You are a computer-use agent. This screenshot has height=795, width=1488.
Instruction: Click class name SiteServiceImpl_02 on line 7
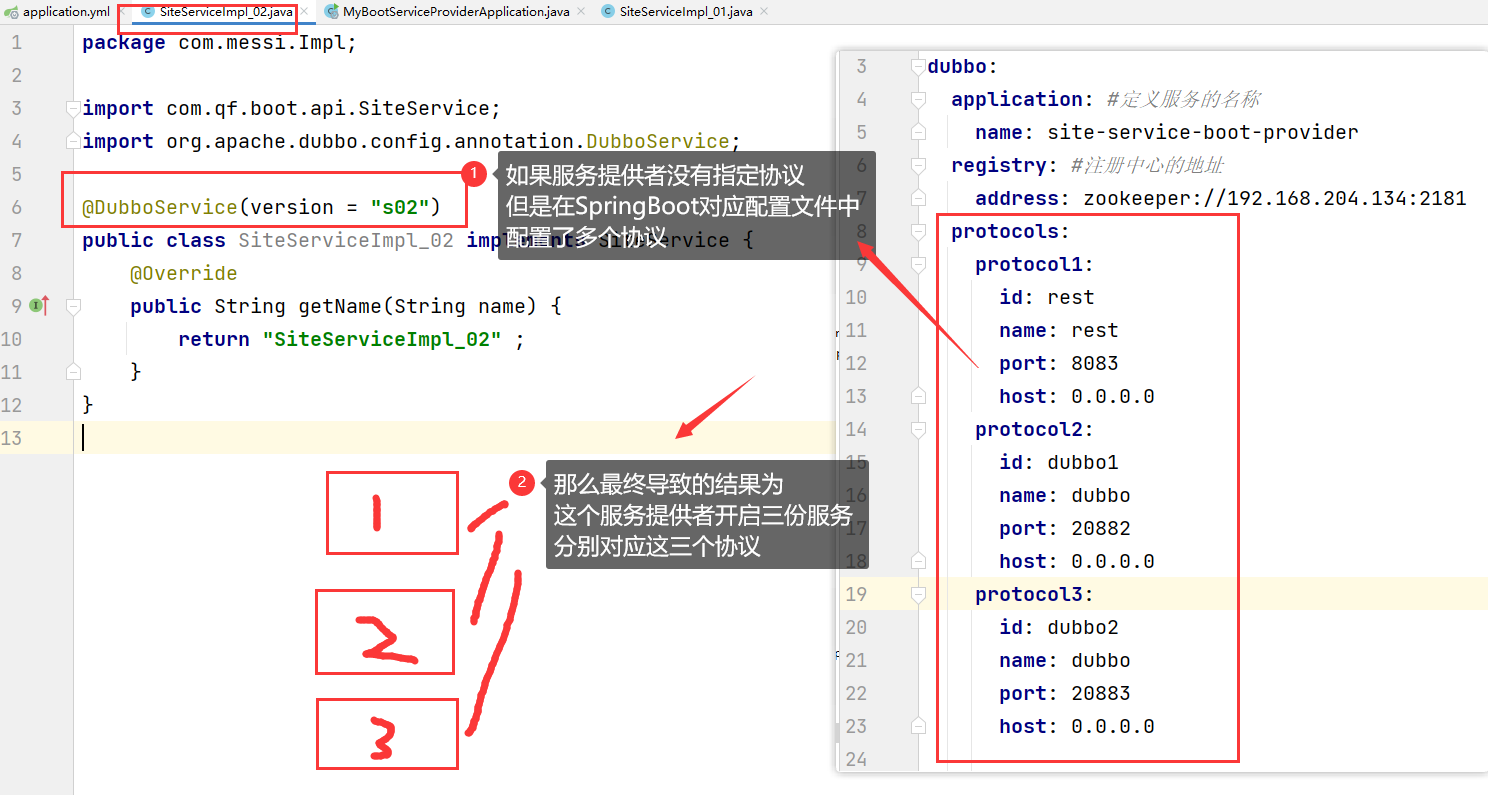(x=346, y=240)
